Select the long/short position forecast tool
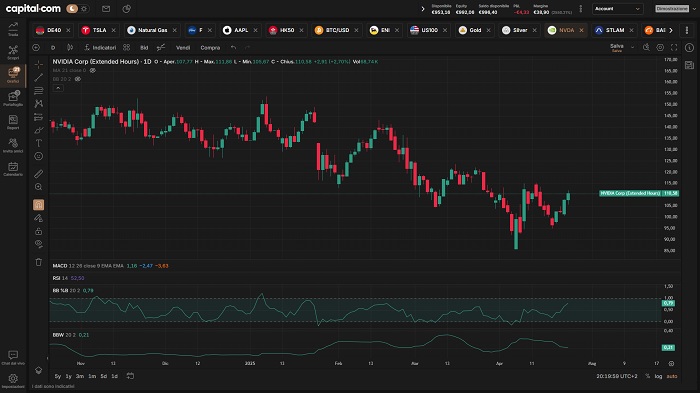The height and width of the screenshot is (393, 700). click(x=39, y=117)
